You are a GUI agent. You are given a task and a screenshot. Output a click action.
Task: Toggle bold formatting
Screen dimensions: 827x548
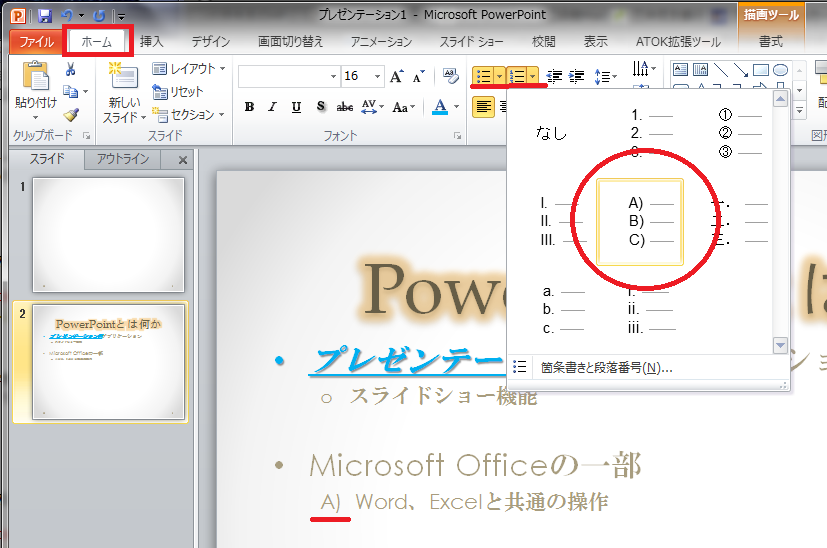(249, 107)
